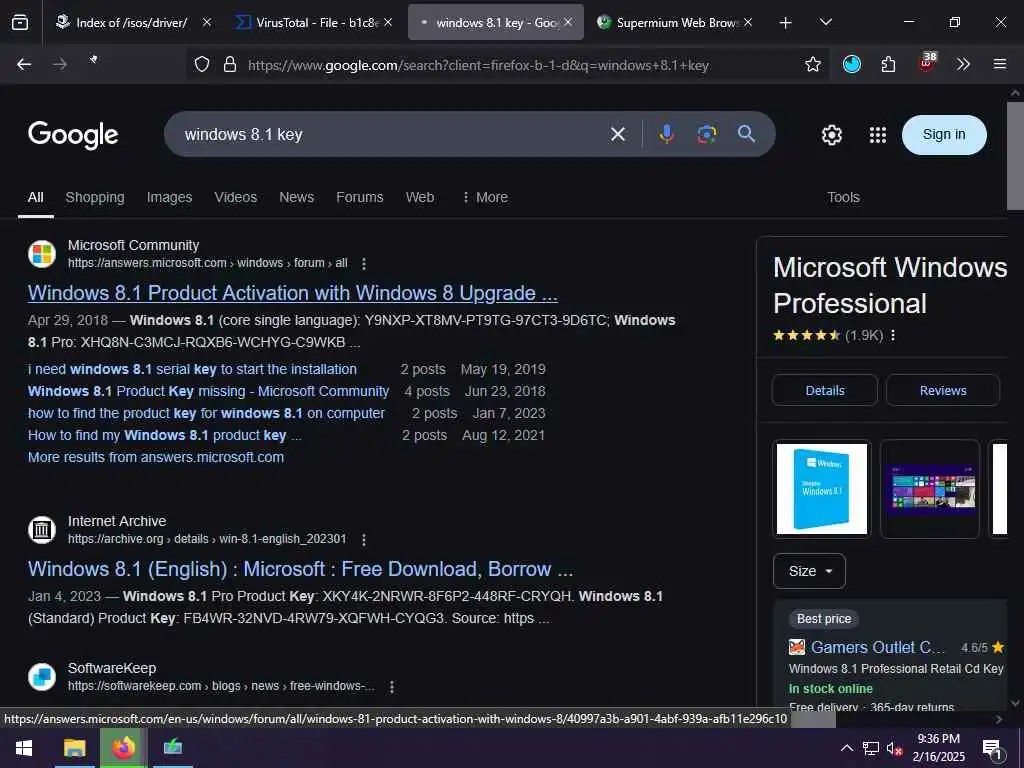Open the search Tools button

pos(843,197)
